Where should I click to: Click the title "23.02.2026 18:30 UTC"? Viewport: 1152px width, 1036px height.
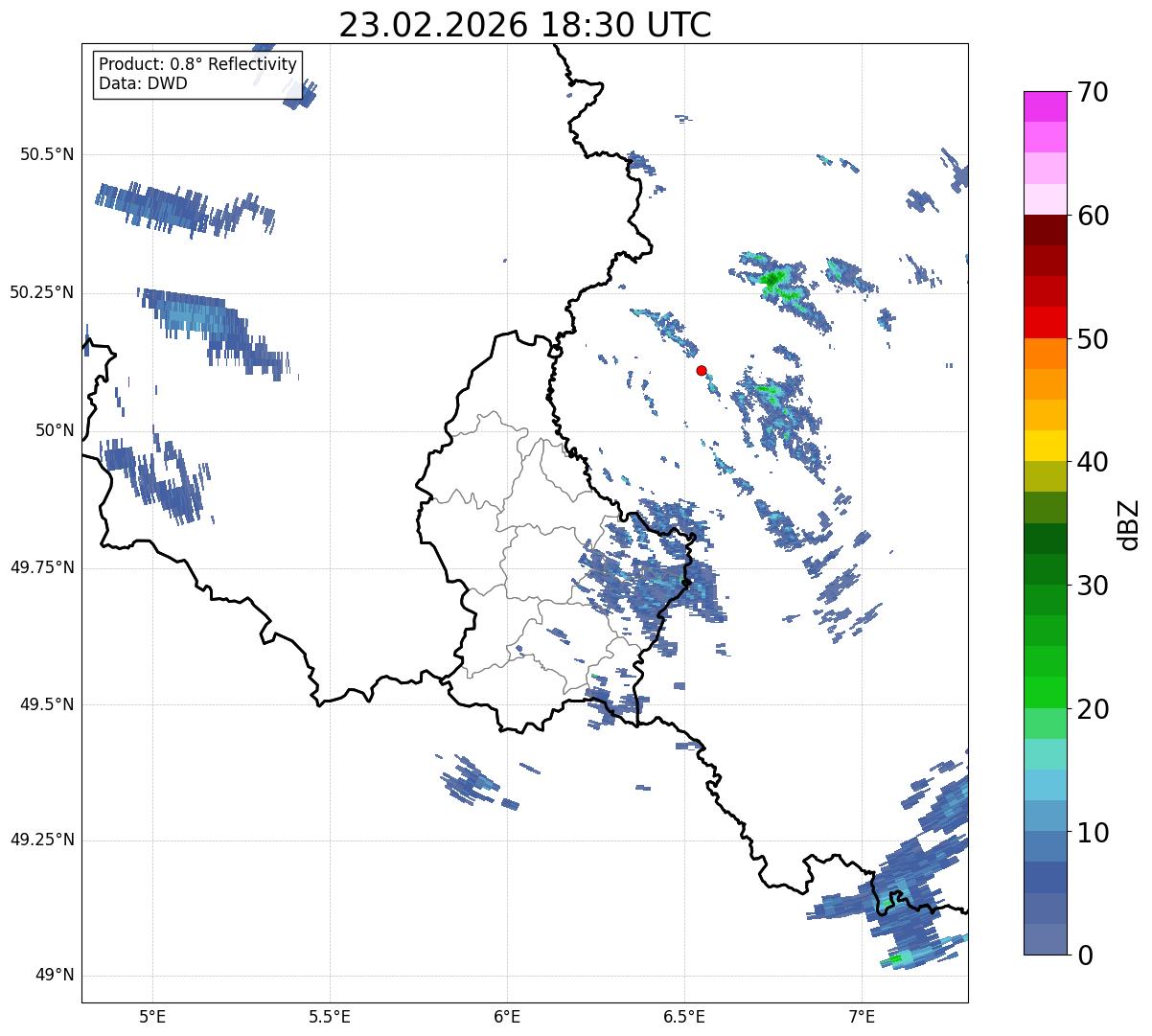525,25
